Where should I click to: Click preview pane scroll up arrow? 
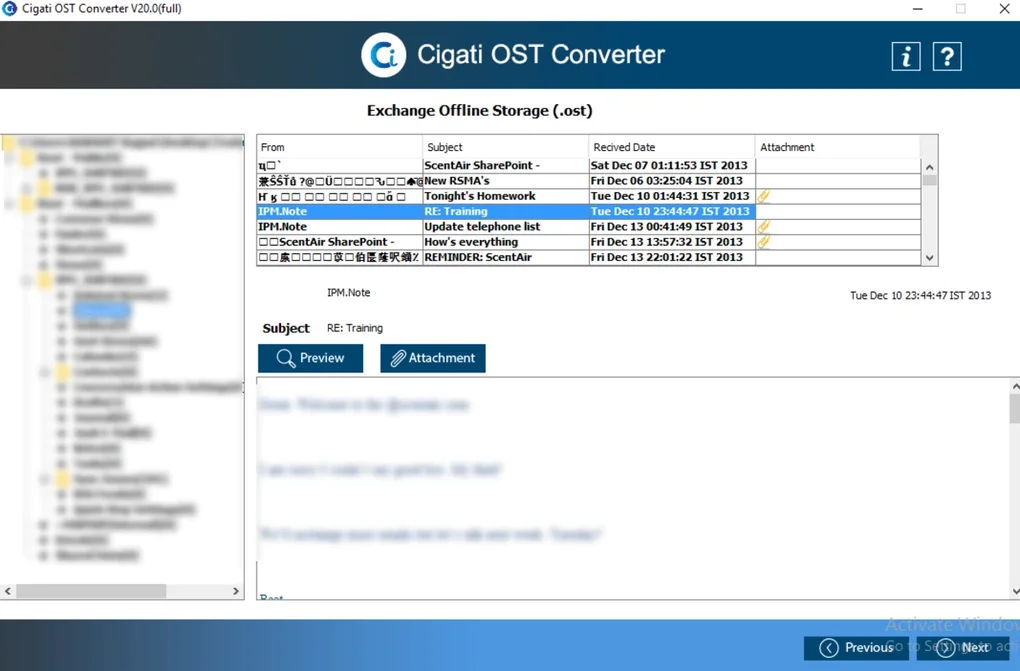click(1015, 386)
